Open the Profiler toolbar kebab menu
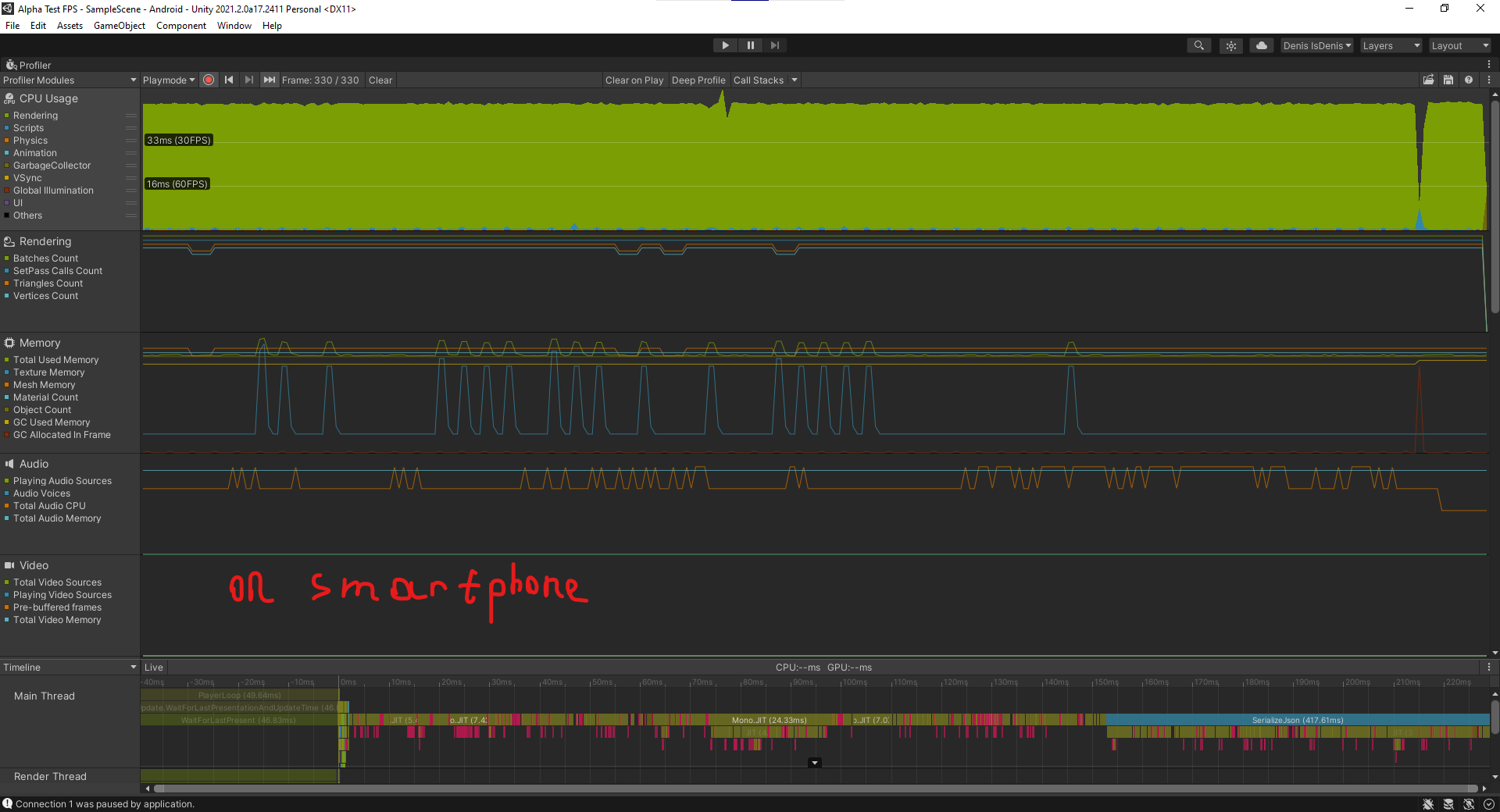 click(x=1489, y=80)
